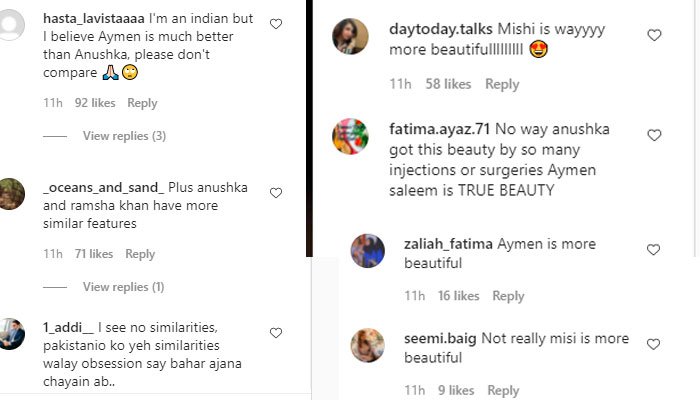Screen dimensions: 700x400
Task: Reply to hasta_lavistaaaa's comment
Action: (142, 103)
